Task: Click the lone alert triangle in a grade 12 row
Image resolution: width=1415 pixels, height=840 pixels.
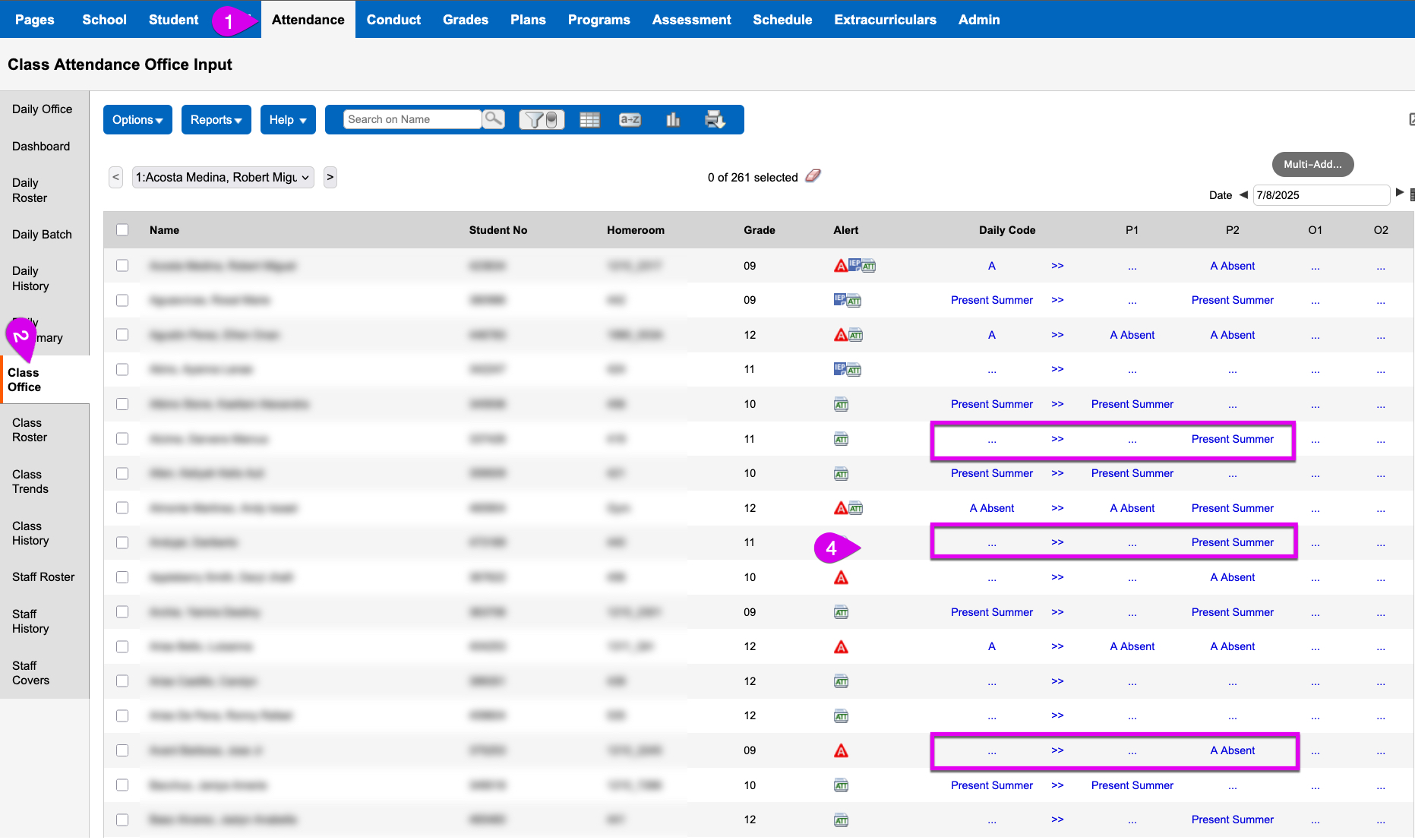Action: [x=841, y=647]
